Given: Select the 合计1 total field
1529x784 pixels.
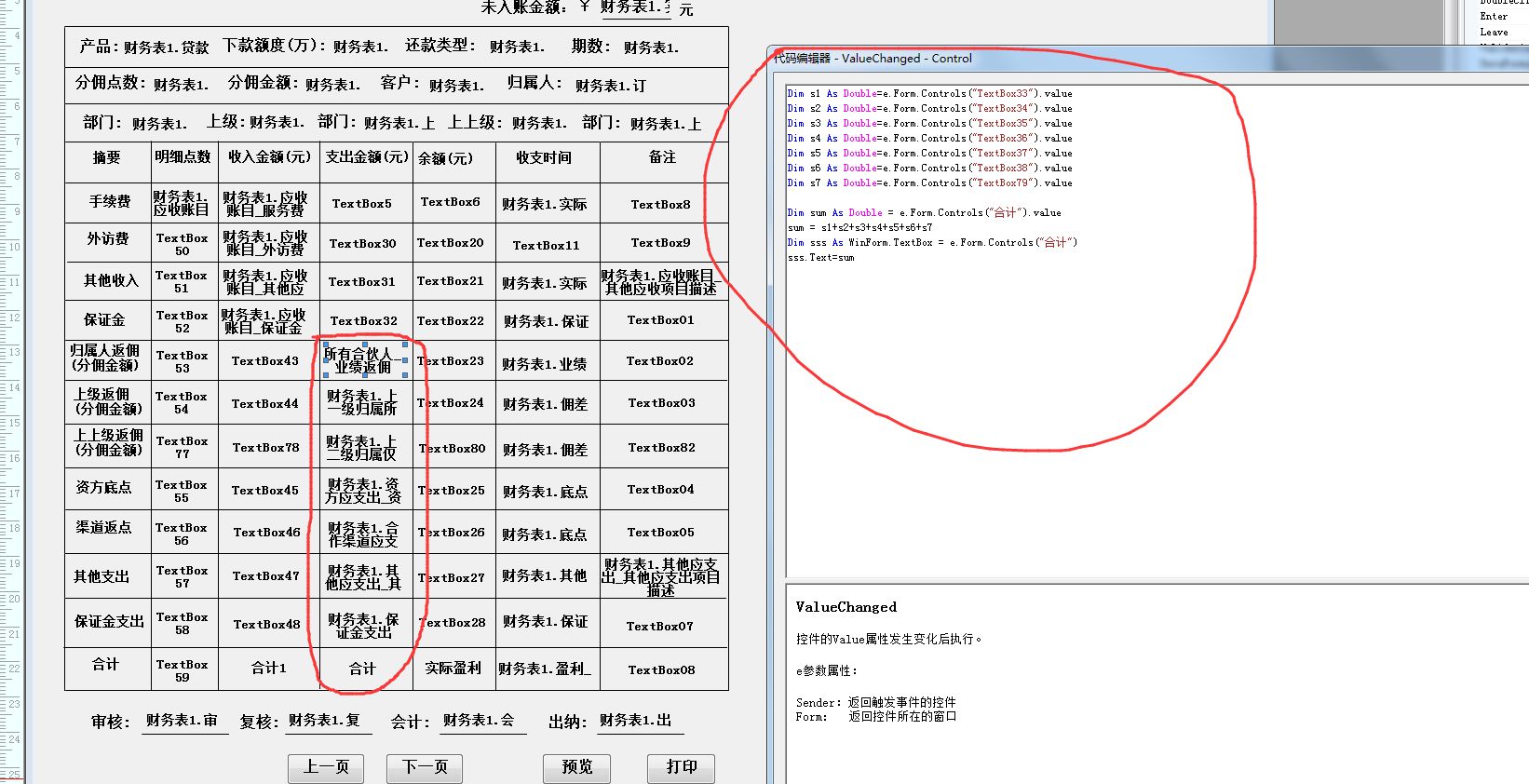Looking at the screenshot, I should point(269,669).
